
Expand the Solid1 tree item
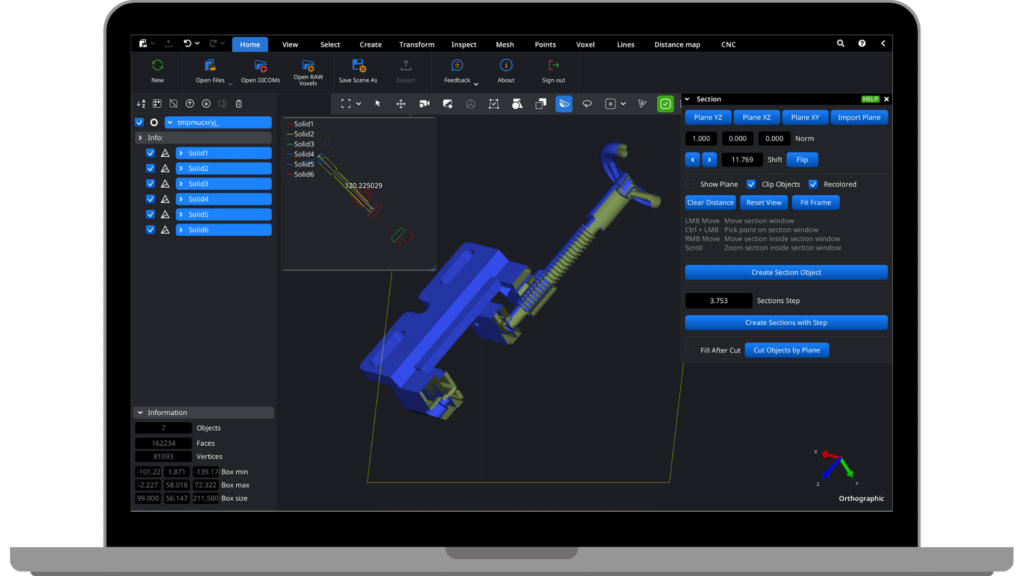(182, 153)
